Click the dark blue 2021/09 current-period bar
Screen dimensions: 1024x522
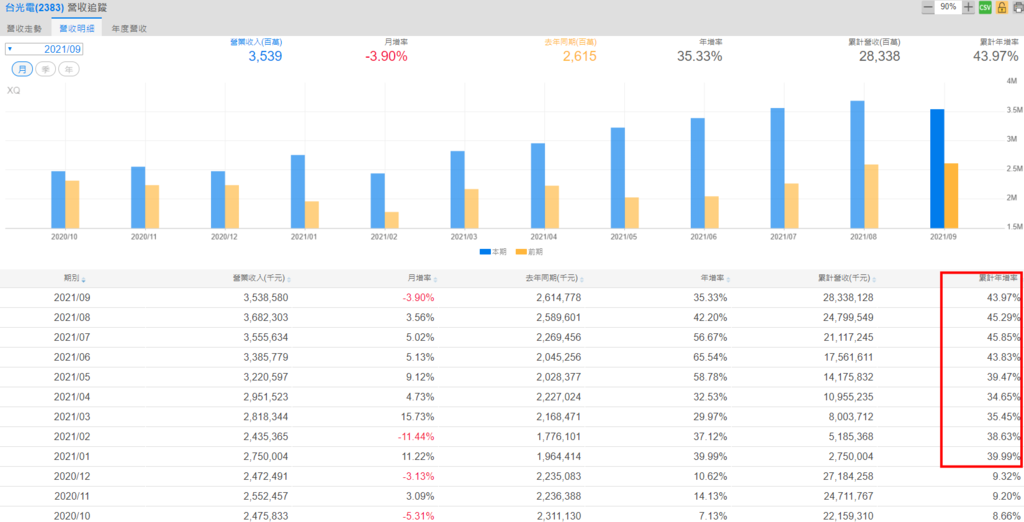[x=937, y=169]
